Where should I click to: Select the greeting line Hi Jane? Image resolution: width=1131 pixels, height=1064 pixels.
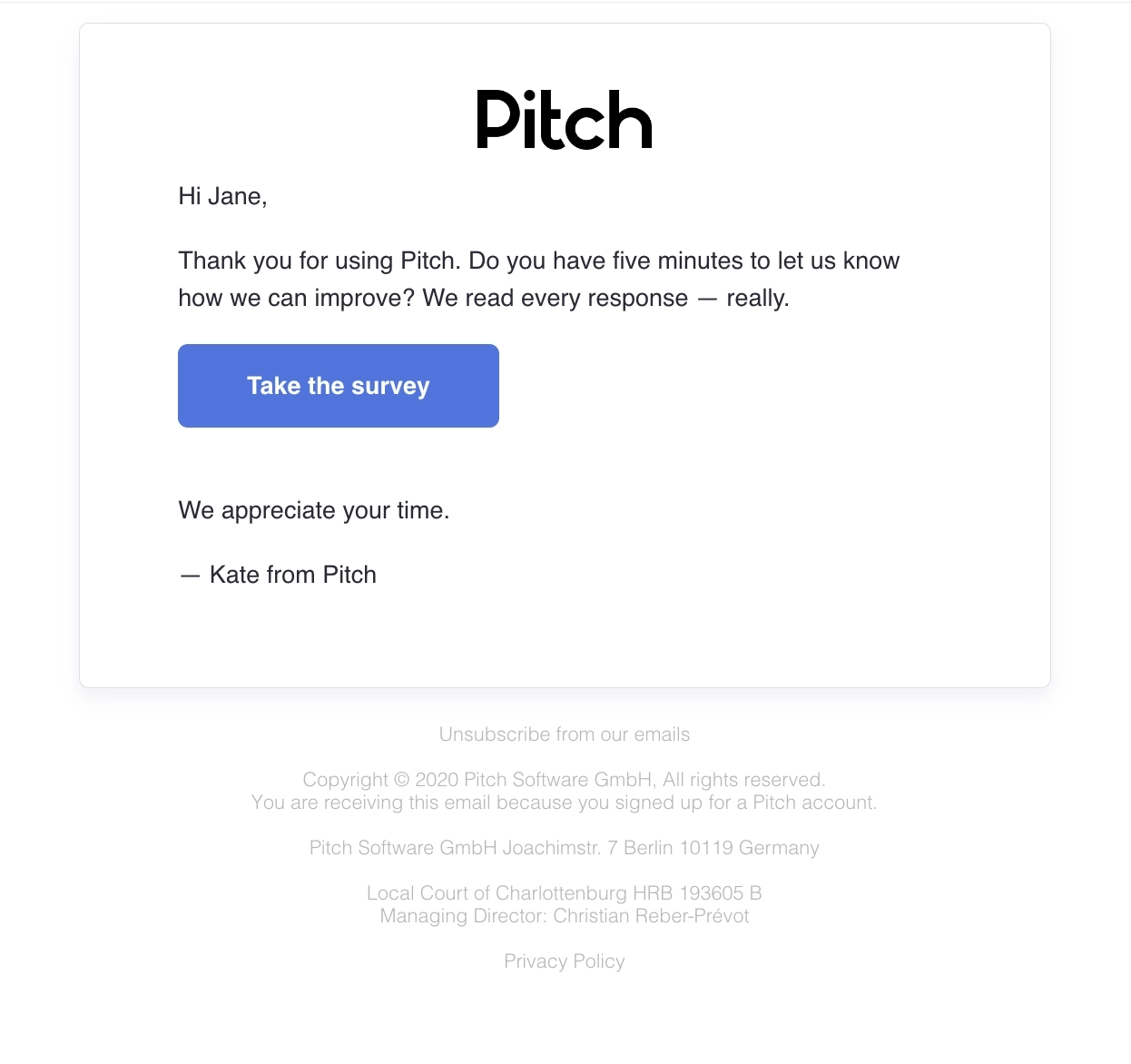click(x=223, y=196)
